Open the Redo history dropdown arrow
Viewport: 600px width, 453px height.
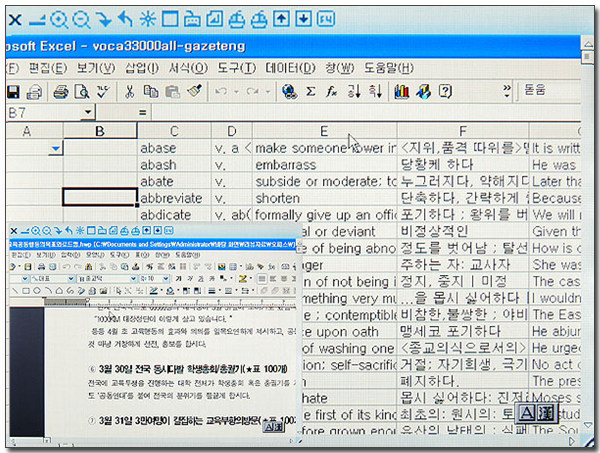pos(268,92)
